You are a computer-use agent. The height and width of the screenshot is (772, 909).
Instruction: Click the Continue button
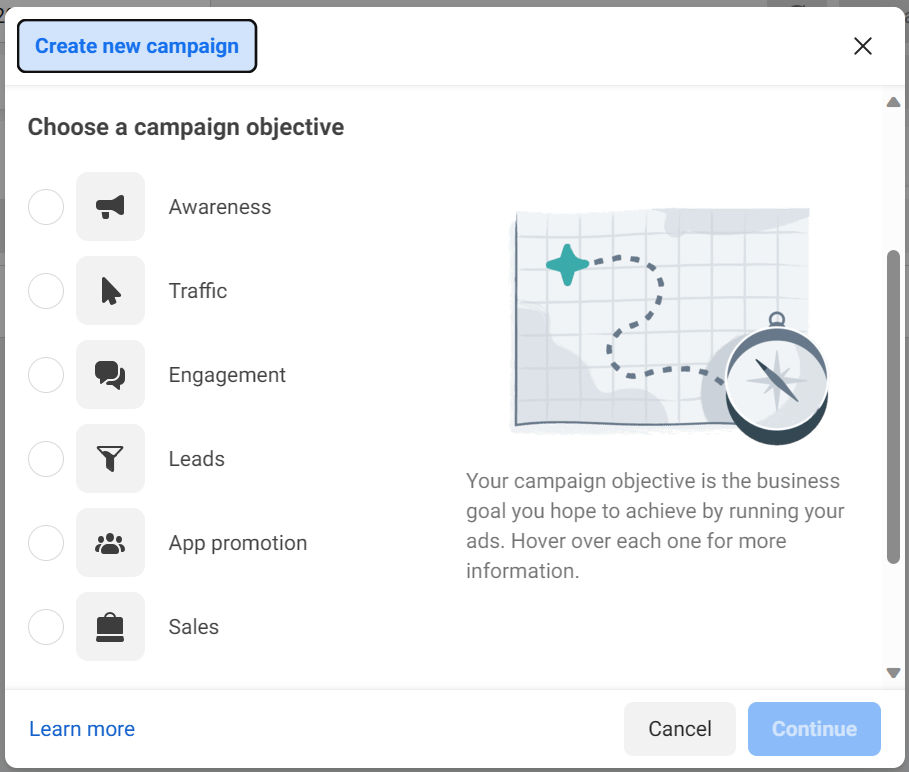[x=814, y=729]
